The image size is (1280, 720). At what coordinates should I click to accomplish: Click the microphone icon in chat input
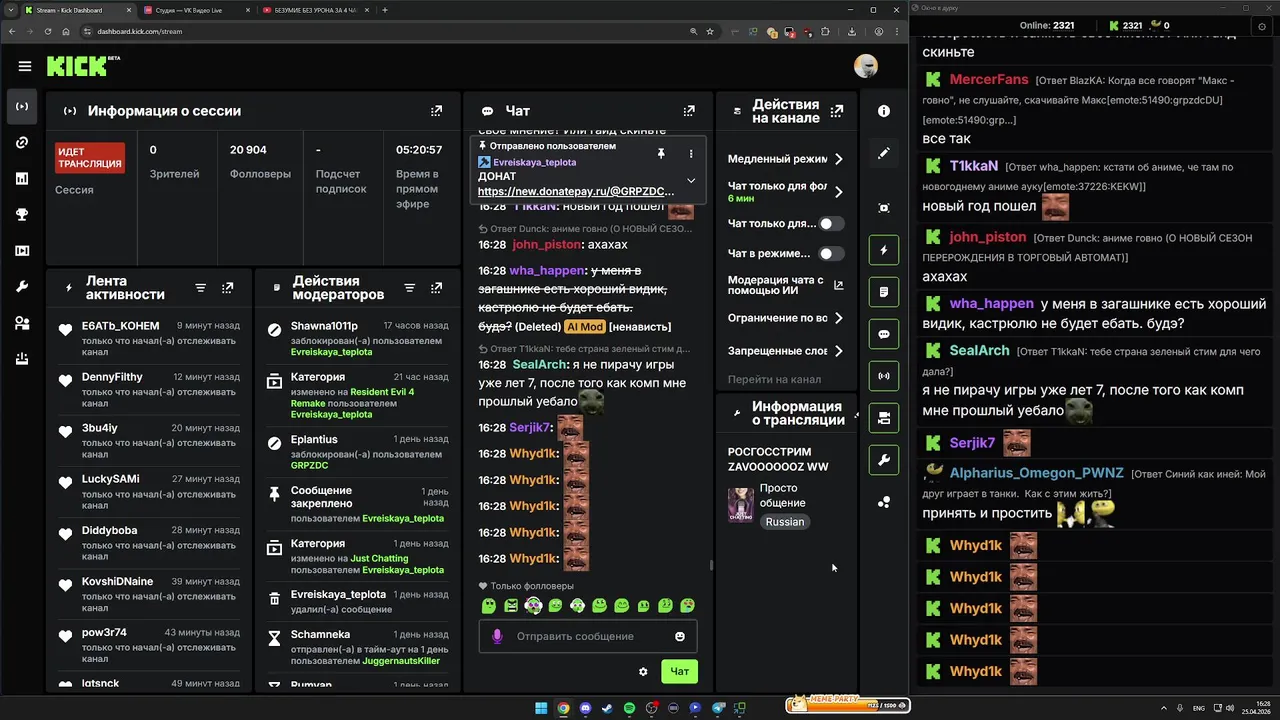(x=497, y=636)
